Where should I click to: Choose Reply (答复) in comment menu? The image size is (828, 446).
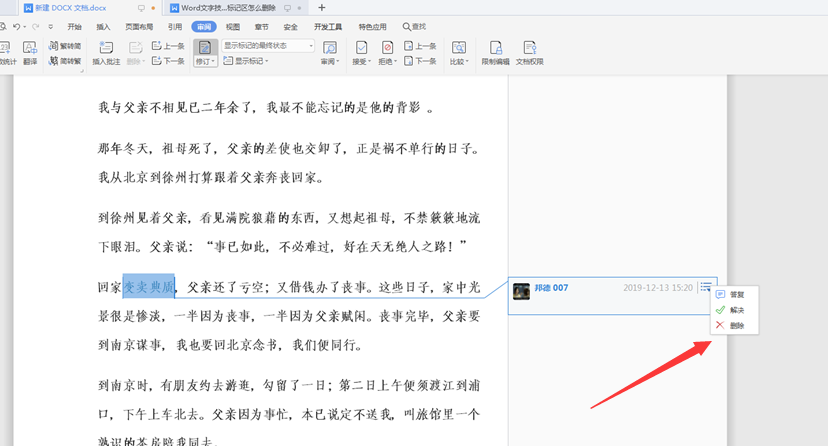coord(736,295)
